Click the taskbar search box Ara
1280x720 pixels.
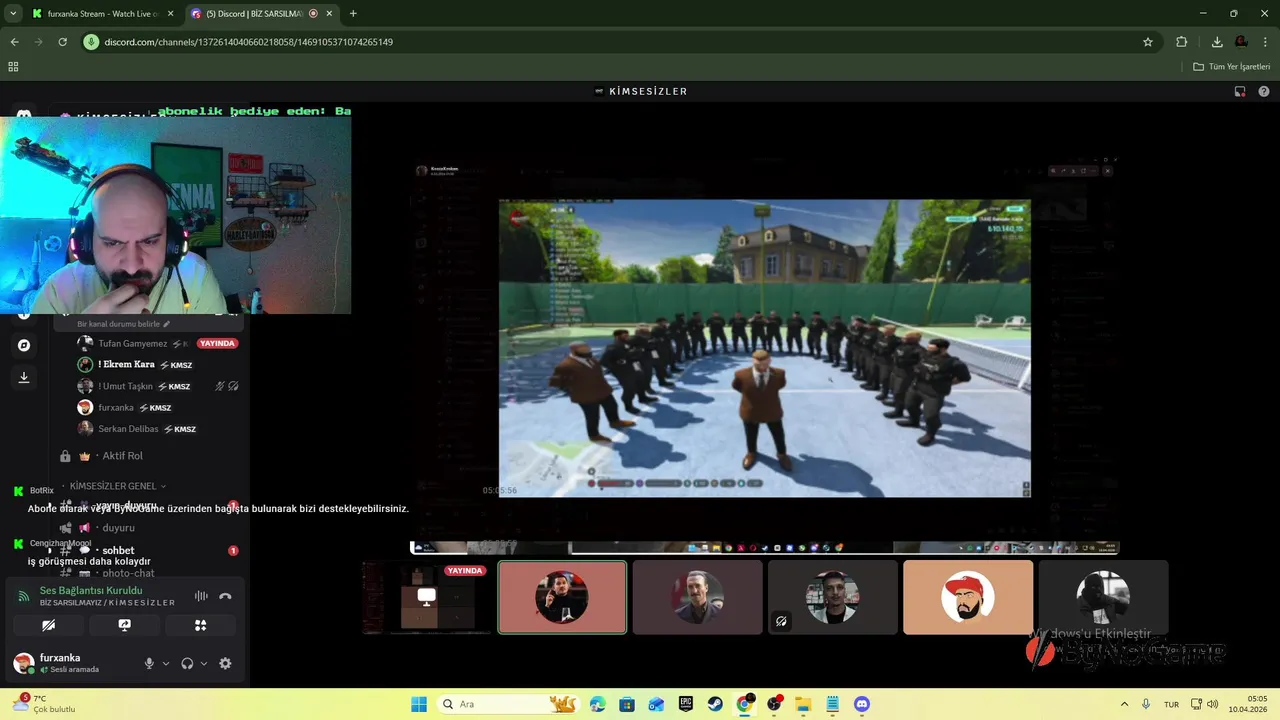click(510, 704)
